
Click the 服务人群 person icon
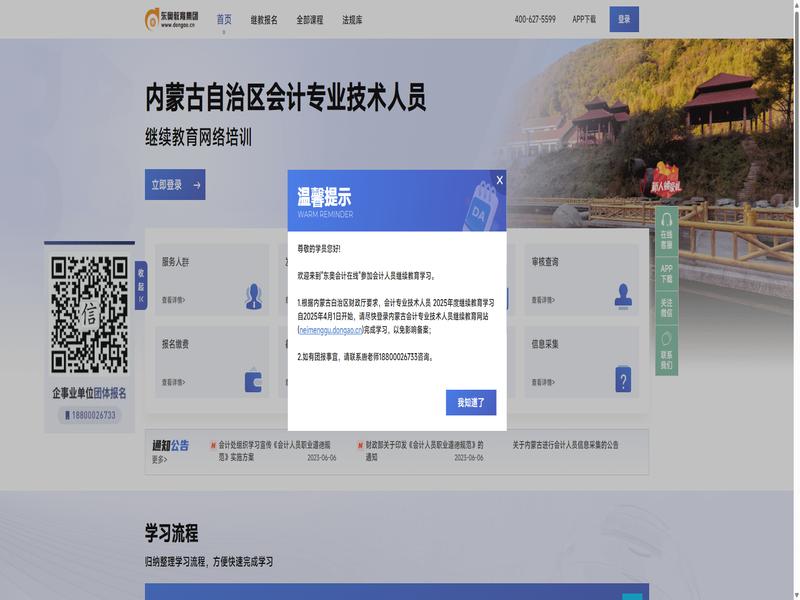254,295
